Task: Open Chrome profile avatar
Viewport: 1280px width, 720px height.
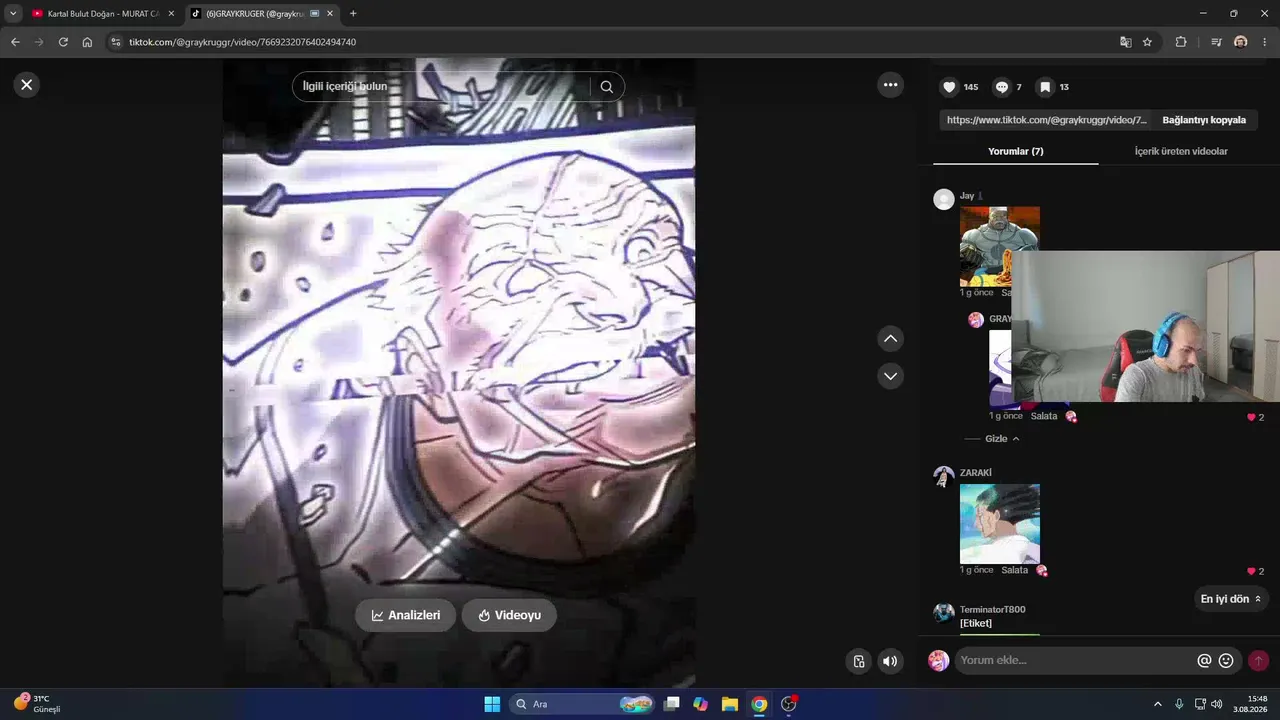Action: (x=1241, y=42)
